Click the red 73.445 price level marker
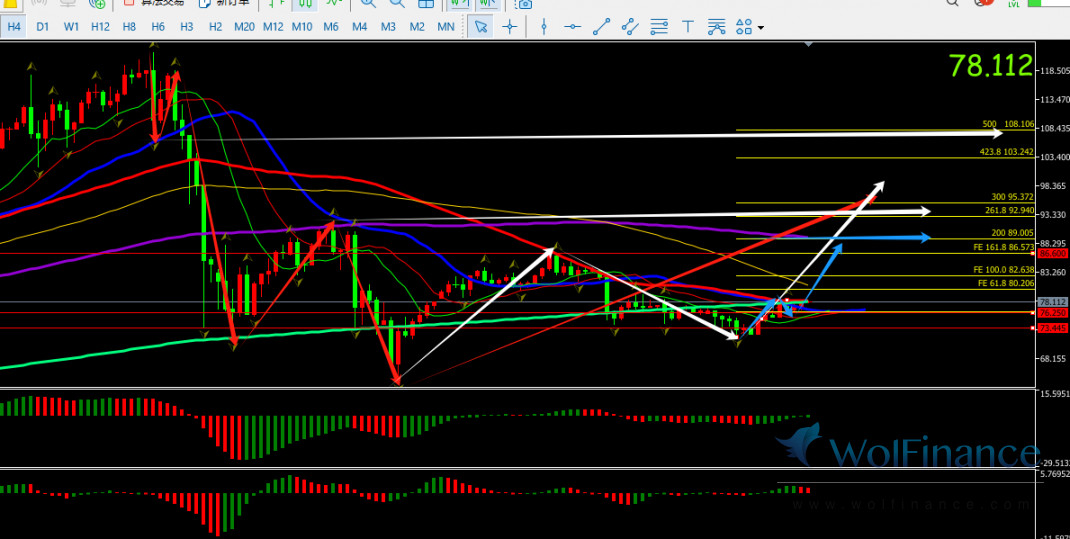 1053,328
